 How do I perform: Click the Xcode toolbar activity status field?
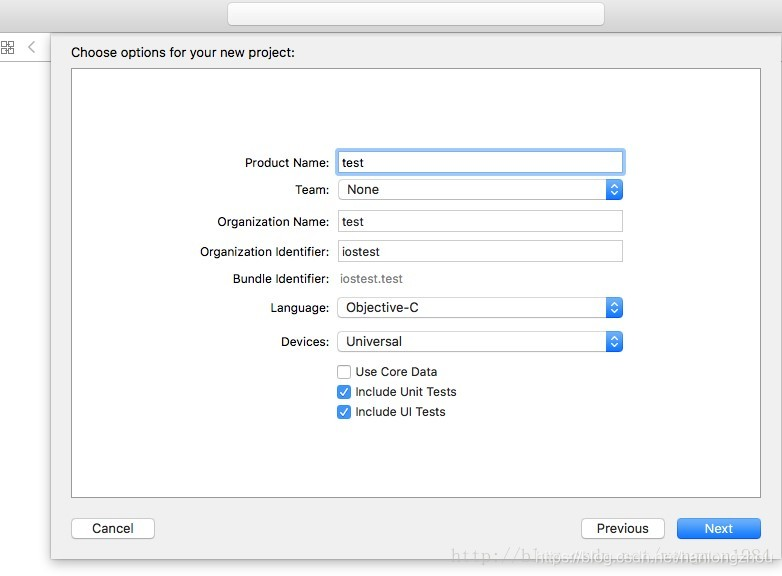416,13
